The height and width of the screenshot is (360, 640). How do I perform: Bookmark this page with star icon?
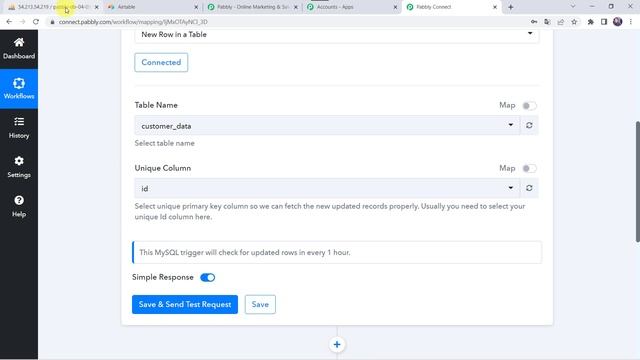tap(574, 22)
